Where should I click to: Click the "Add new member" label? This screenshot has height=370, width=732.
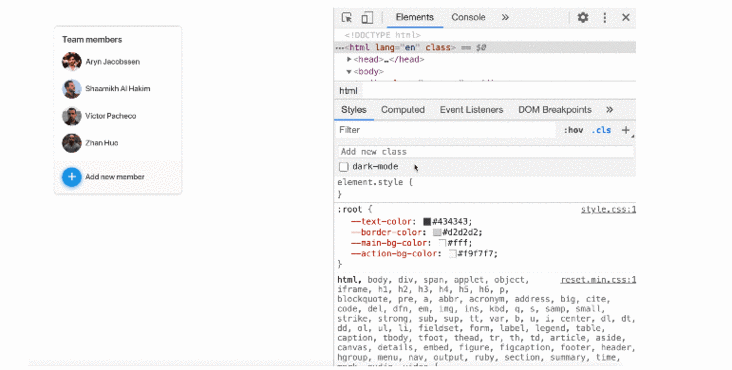[x=115, y=177]
